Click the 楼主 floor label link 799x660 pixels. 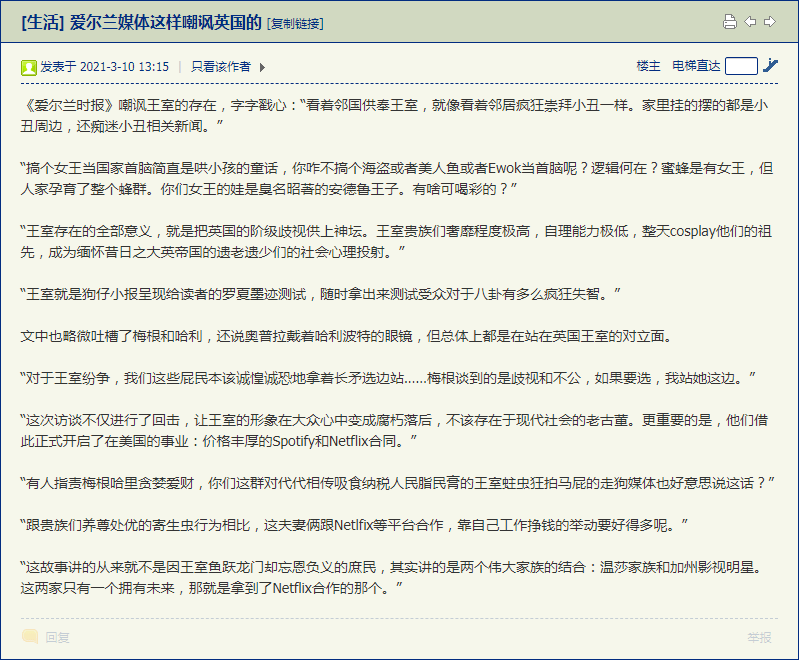pyautogui.click(x=648, y=66)
